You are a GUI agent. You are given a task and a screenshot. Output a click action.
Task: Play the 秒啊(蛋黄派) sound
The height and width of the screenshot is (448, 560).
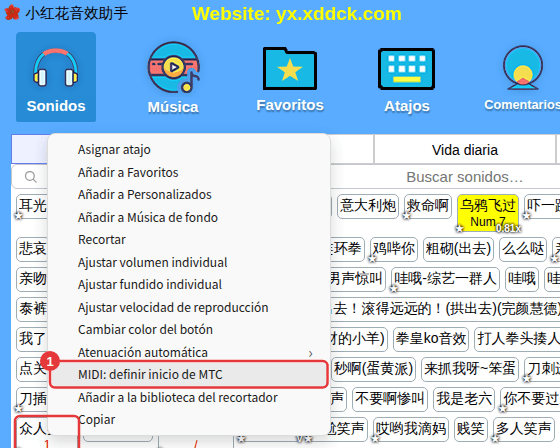click(373, 369)
